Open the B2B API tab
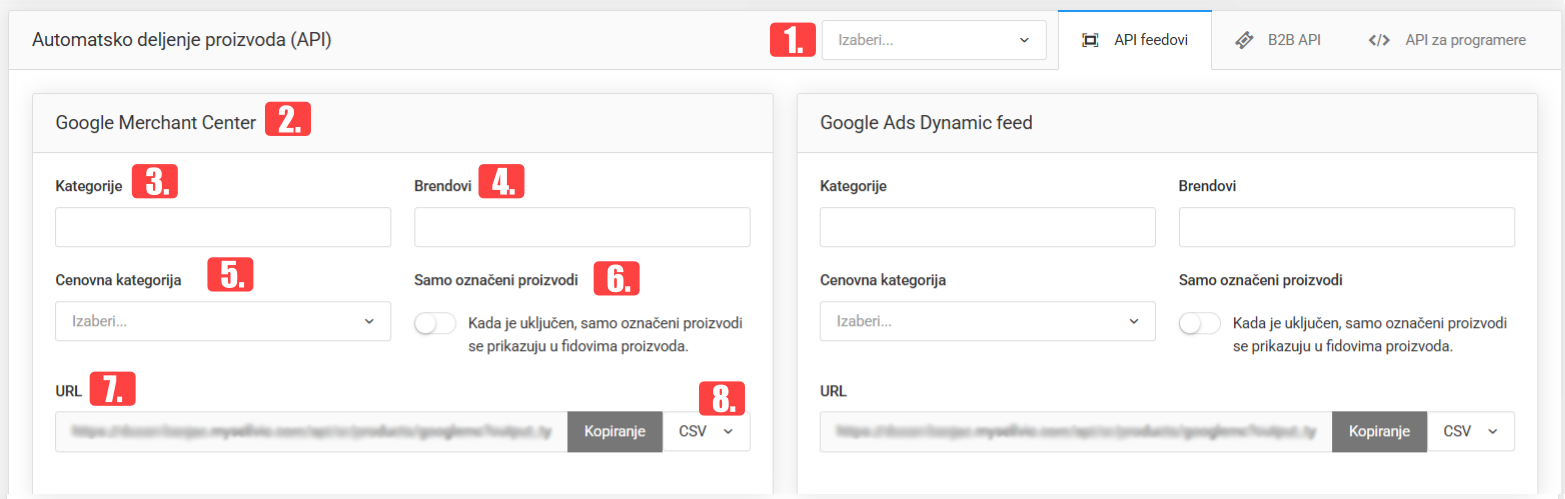This screenshot has height=499, width=1565. (1278, 40)
